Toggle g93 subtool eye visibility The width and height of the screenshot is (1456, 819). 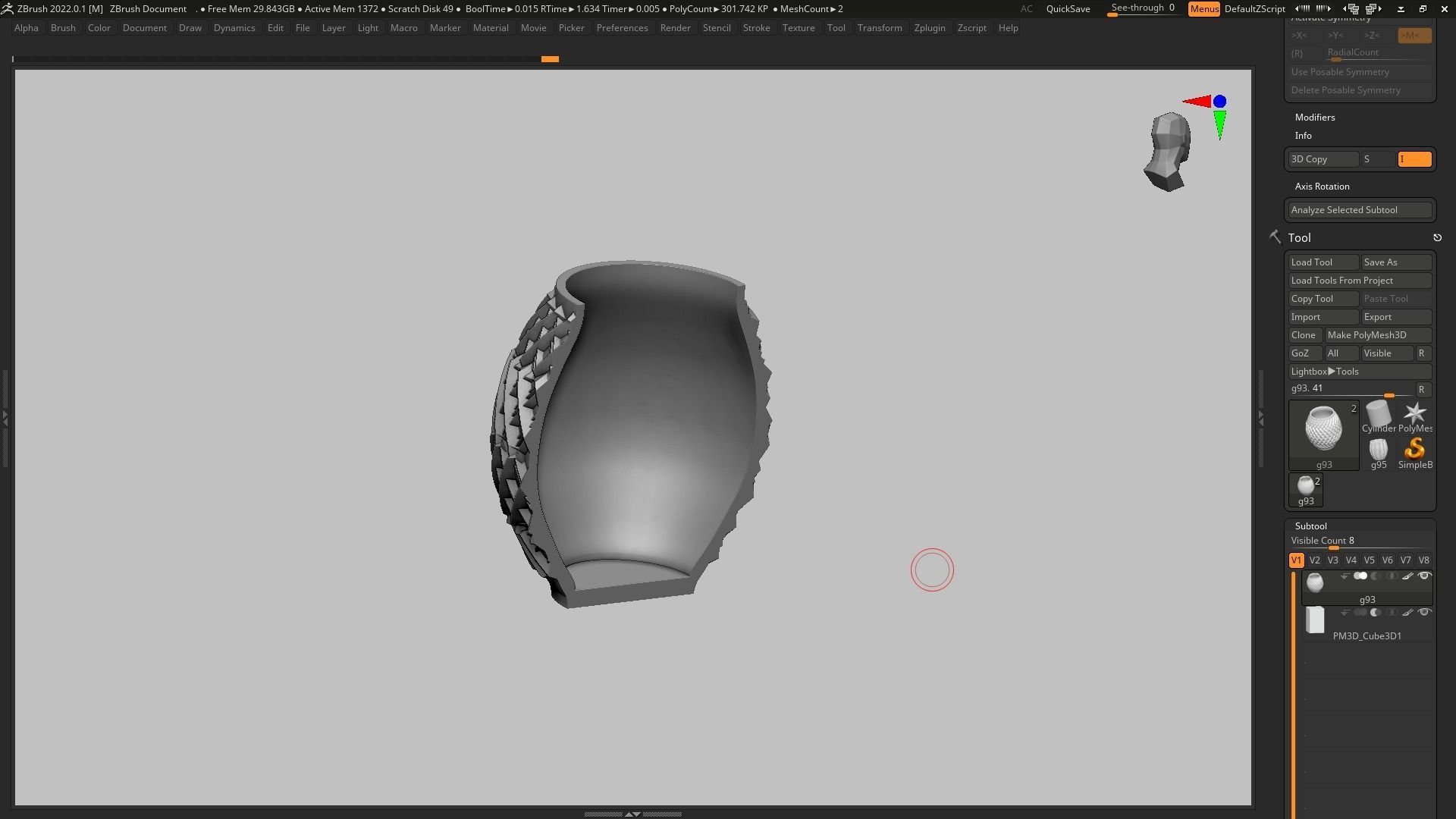[x=1424, y=576]
